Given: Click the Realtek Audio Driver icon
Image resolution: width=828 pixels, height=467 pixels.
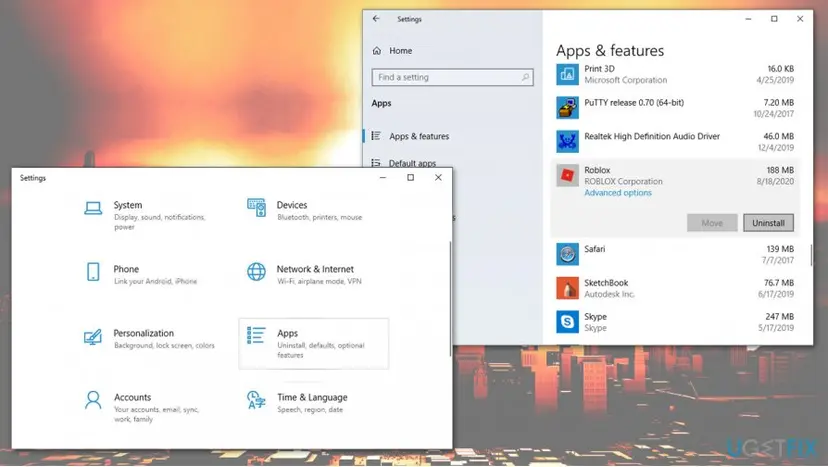Looking at the screenshot, I should pyautogui.click(x=567, y=142).
